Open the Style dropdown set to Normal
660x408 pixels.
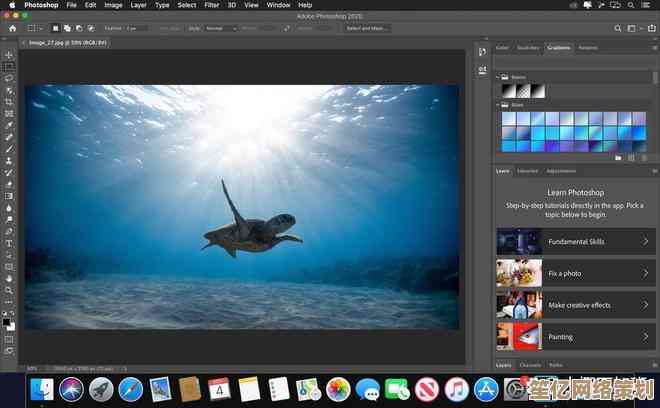coord(218,28)
